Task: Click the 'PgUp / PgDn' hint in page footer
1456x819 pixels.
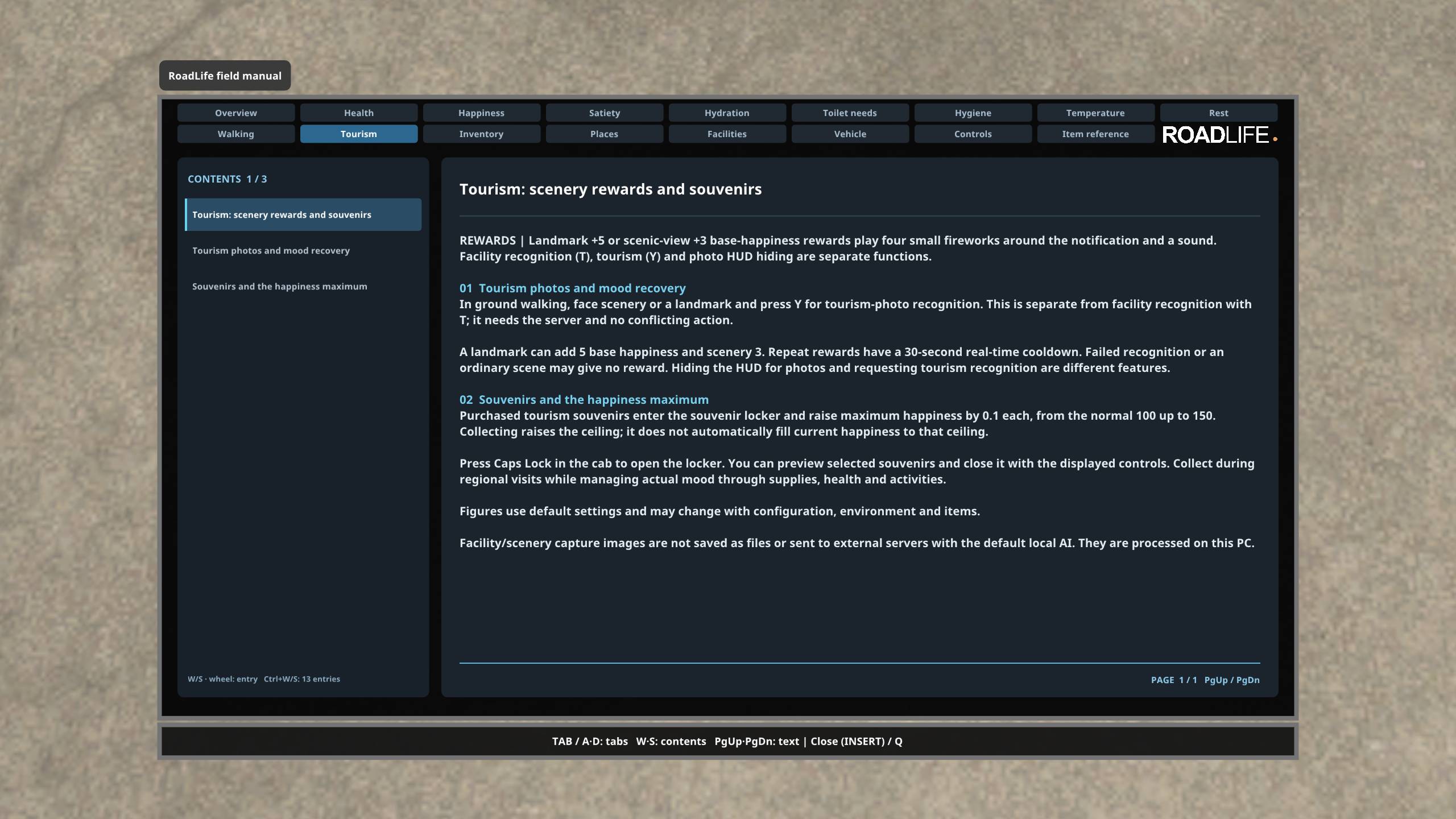Action: coord(1232,680)
